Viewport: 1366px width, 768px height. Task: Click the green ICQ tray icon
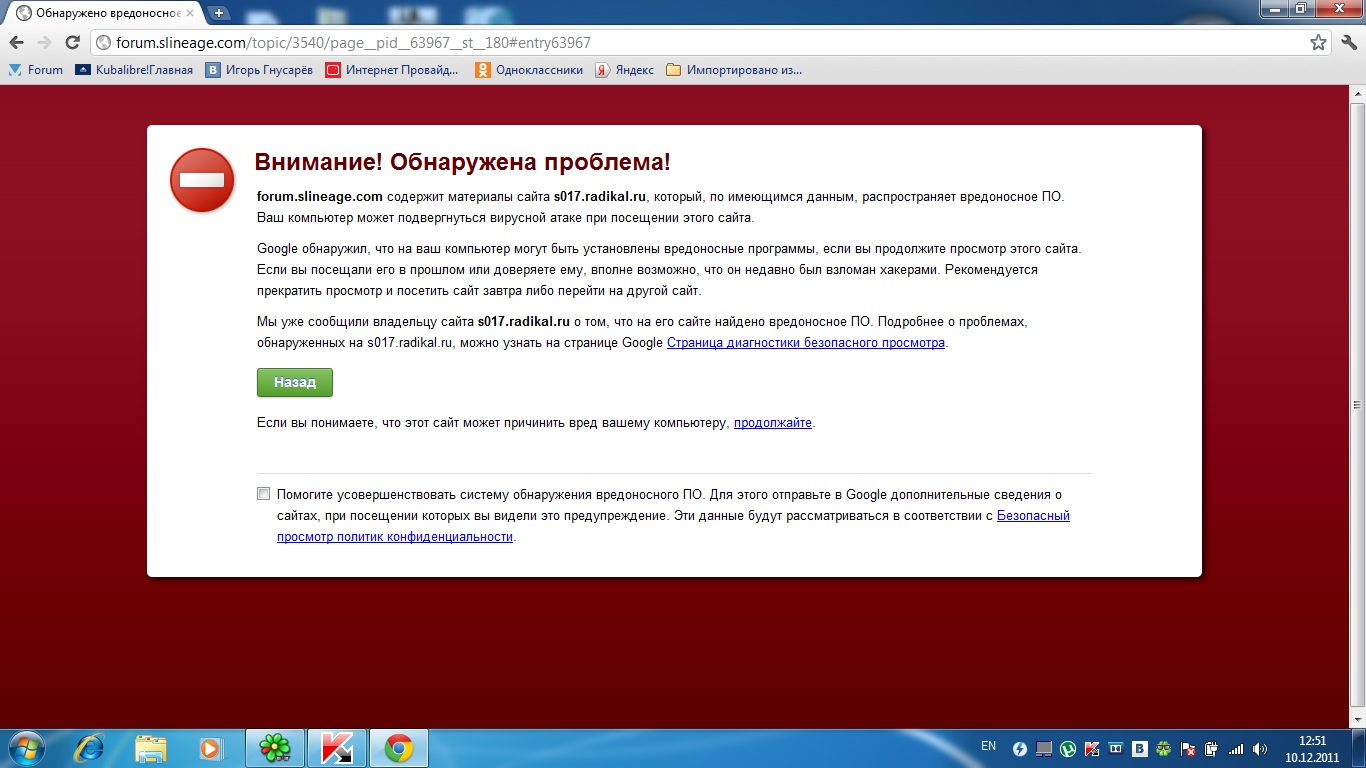pyautogui.click(x=1164, y=748)
